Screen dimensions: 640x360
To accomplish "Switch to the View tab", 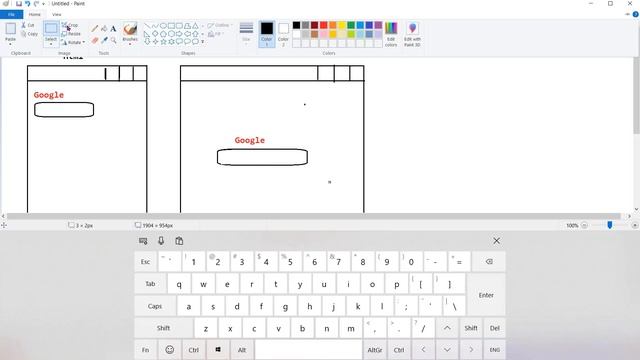I will pyautogui.click(x=57, y=14).
